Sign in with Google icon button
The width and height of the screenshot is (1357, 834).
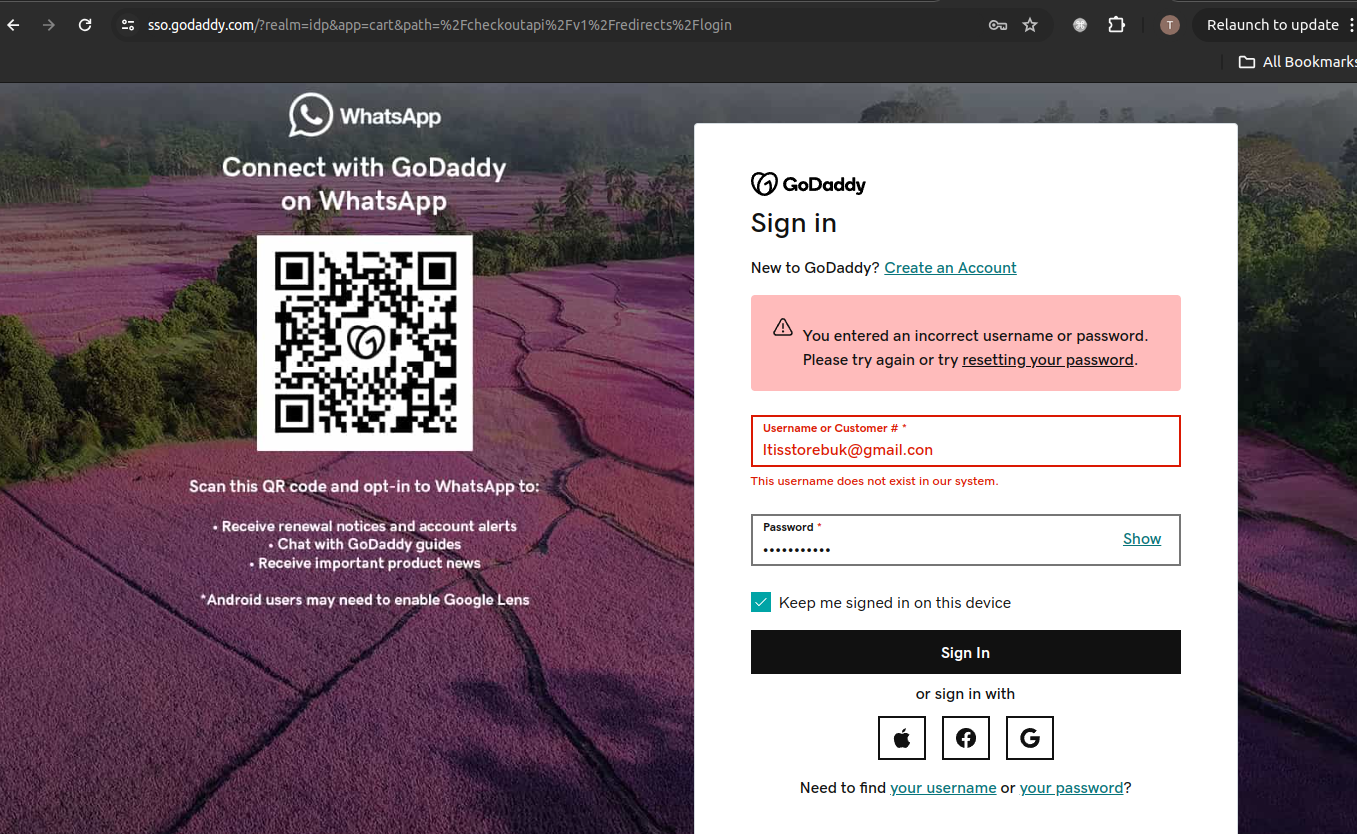pos(1030,738)
